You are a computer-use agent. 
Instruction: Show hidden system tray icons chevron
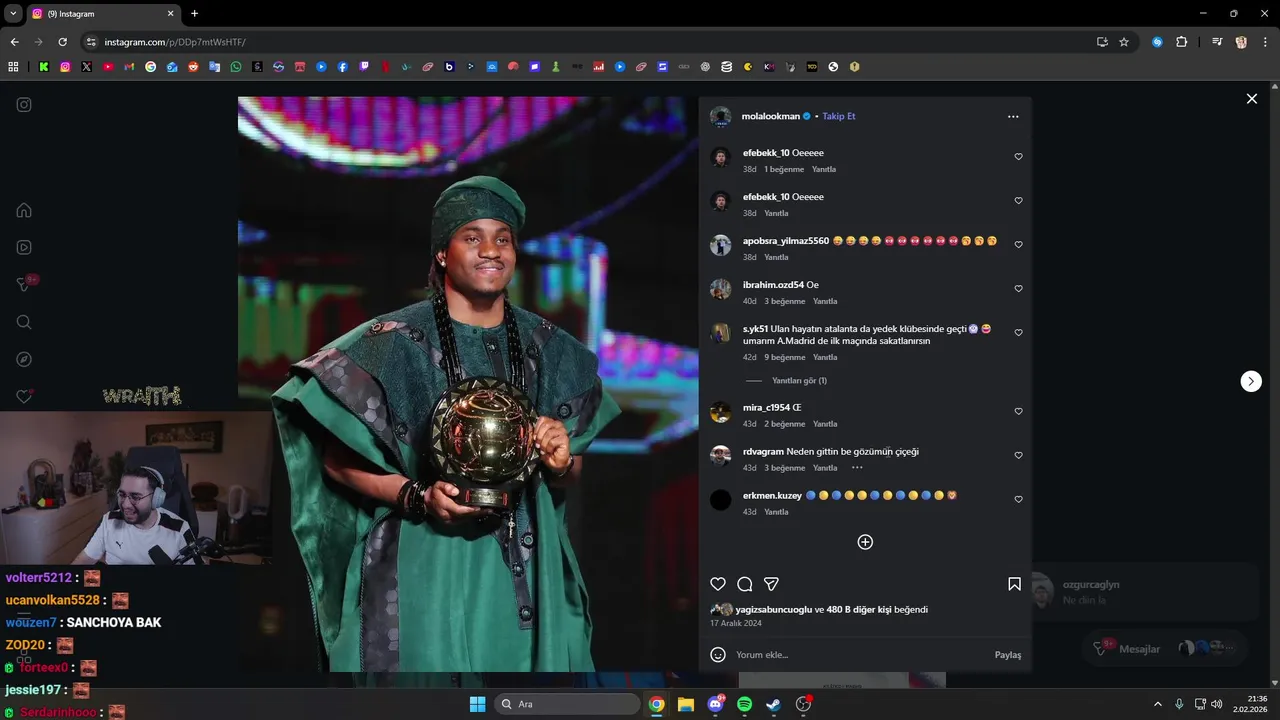click(1160, 704)
